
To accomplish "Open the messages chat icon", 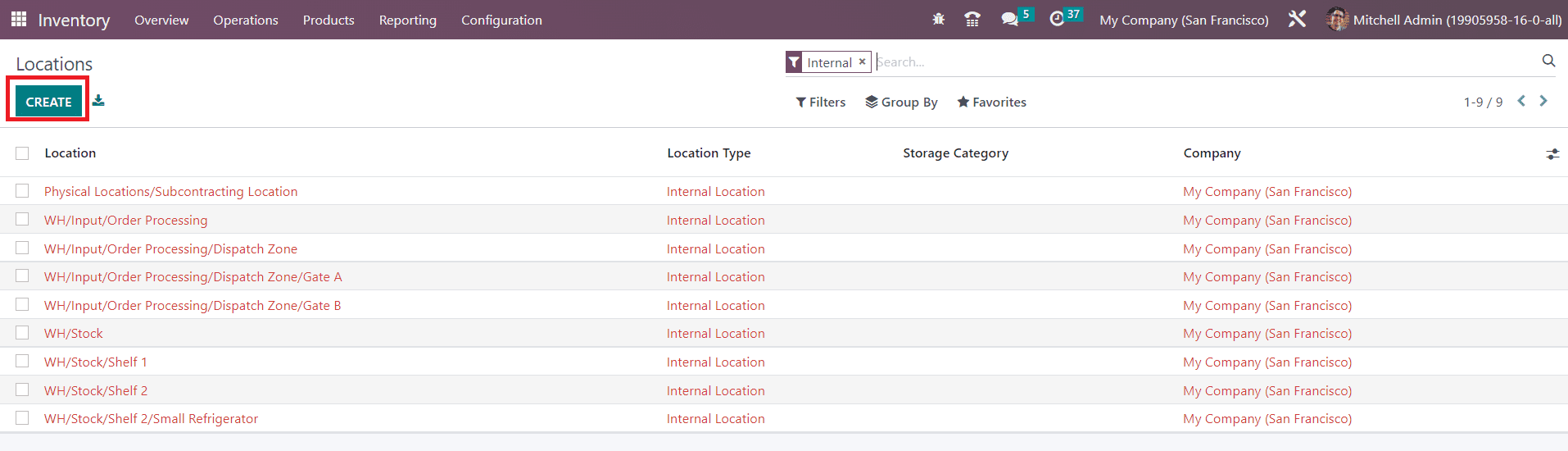I will tap(1009, 19).
